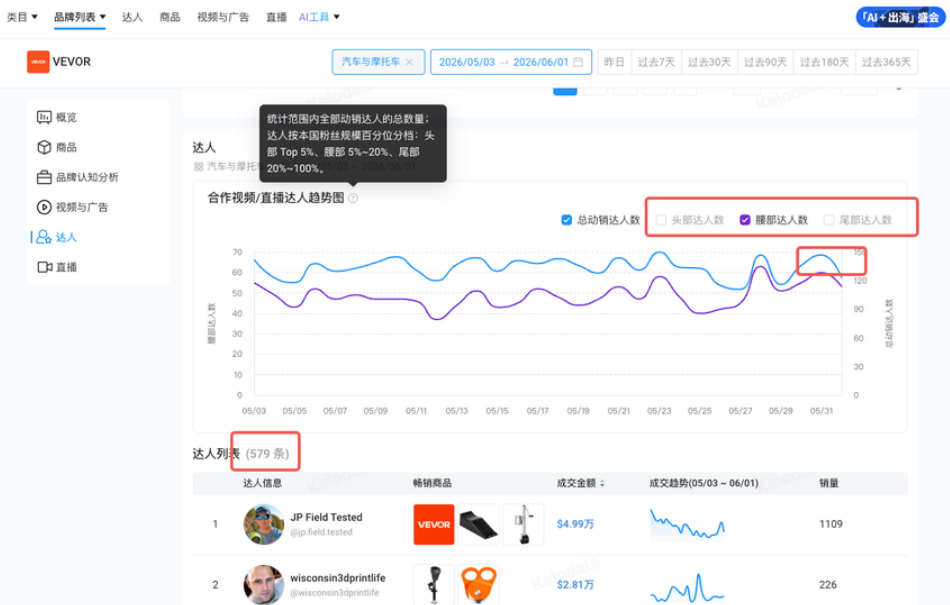
Task: Expand the AI工具 dropdown menu
Action: [319, 17]
